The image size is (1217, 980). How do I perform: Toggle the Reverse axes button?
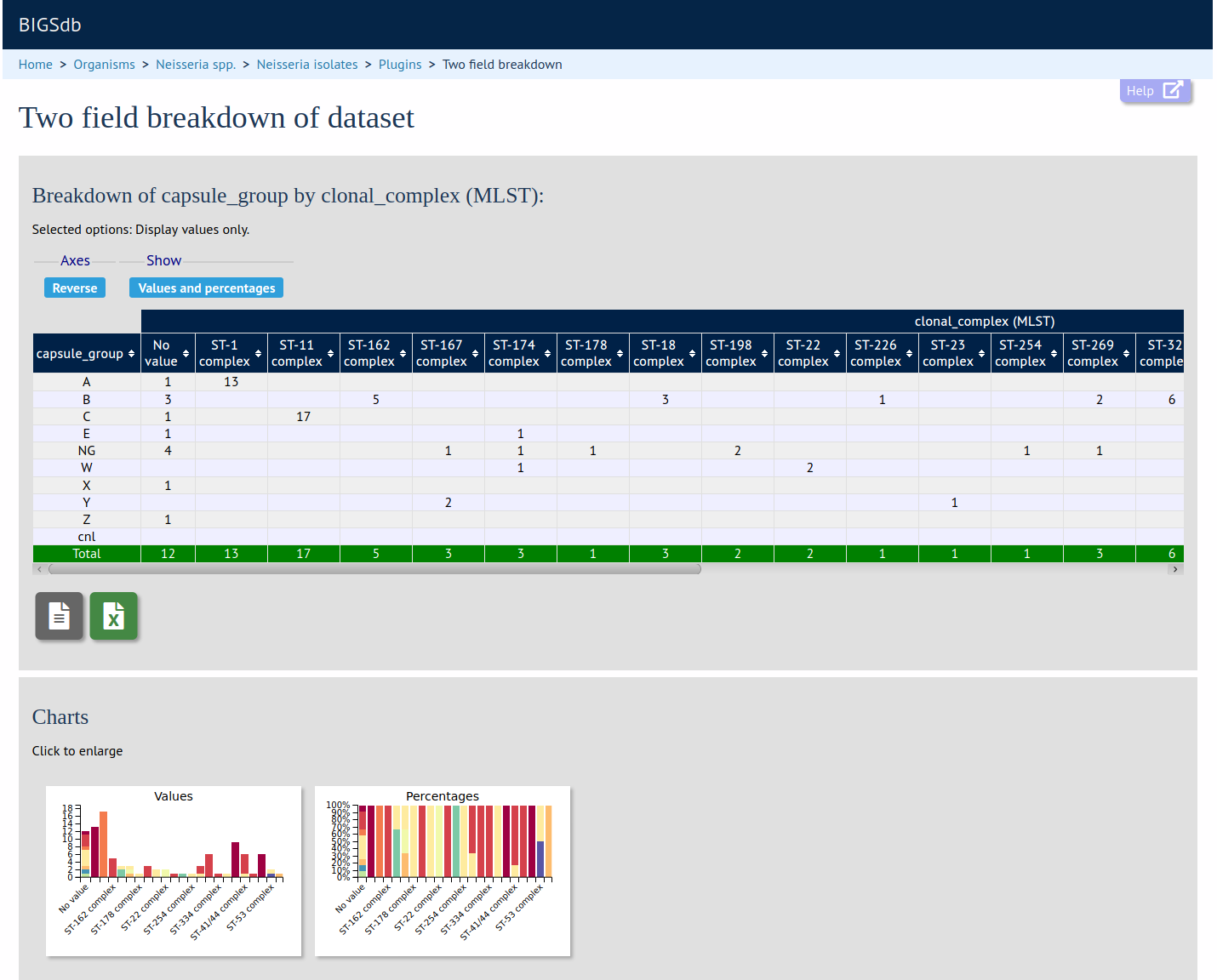pos(75,288)
